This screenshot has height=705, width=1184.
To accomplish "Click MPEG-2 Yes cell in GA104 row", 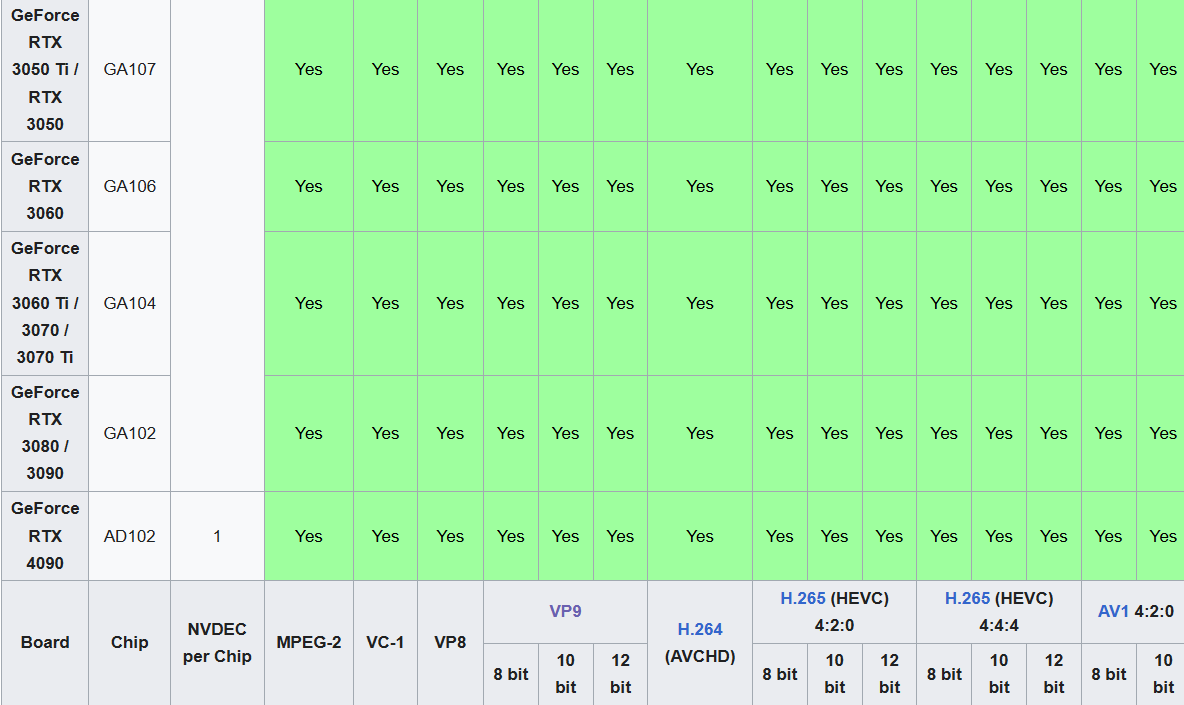I will click(309, 303).
